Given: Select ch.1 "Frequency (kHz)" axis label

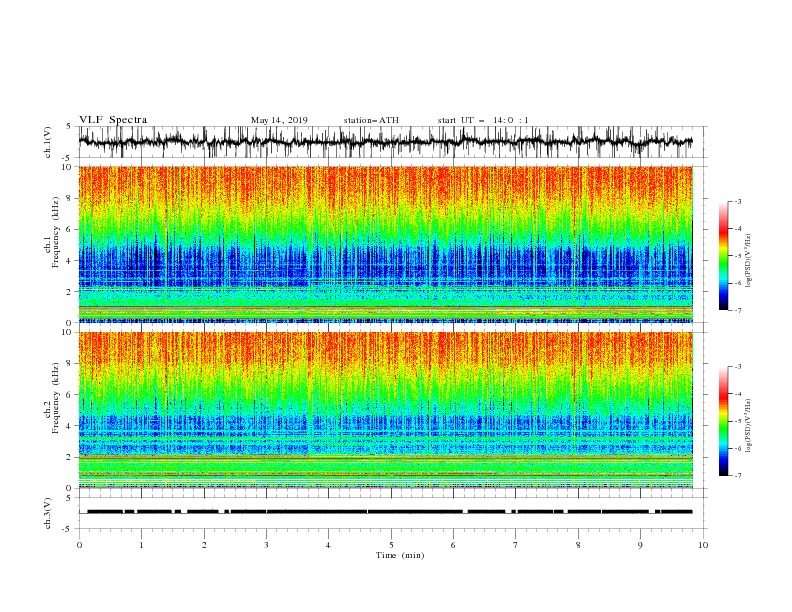Looking at the screenshot, I should [56, 232].
